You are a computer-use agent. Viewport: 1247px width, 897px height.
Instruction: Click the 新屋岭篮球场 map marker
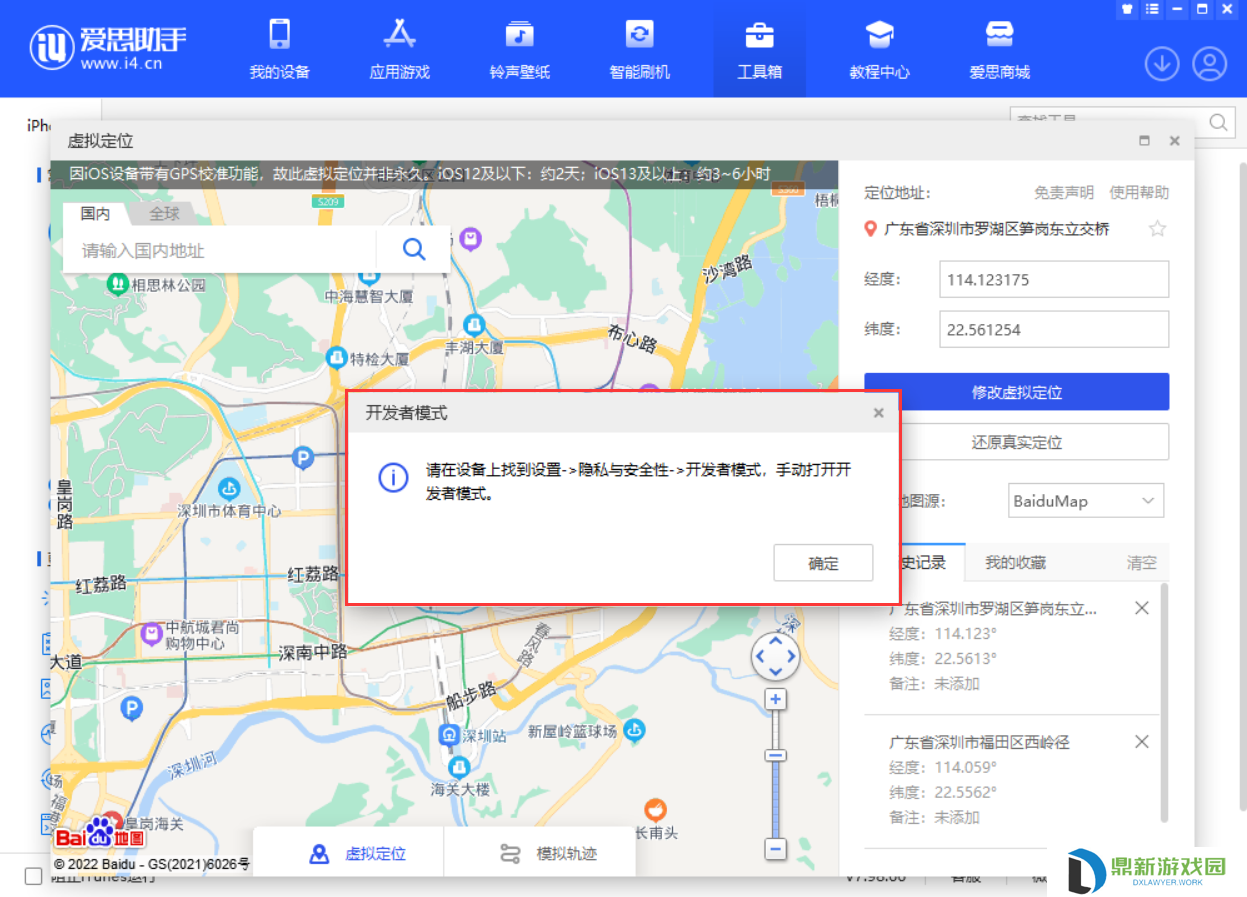point(634,731)
